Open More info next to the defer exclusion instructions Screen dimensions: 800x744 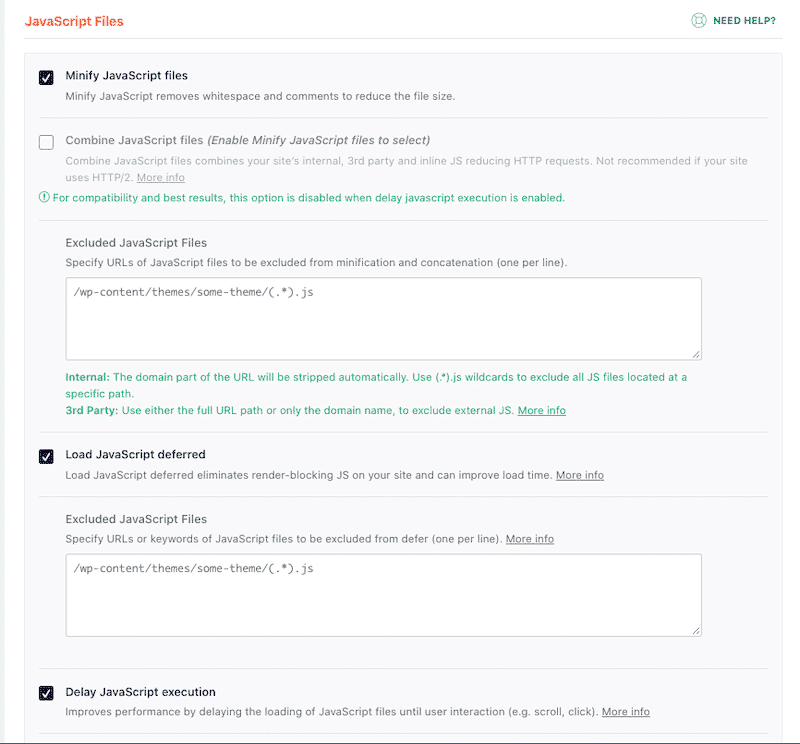(530, 539)
